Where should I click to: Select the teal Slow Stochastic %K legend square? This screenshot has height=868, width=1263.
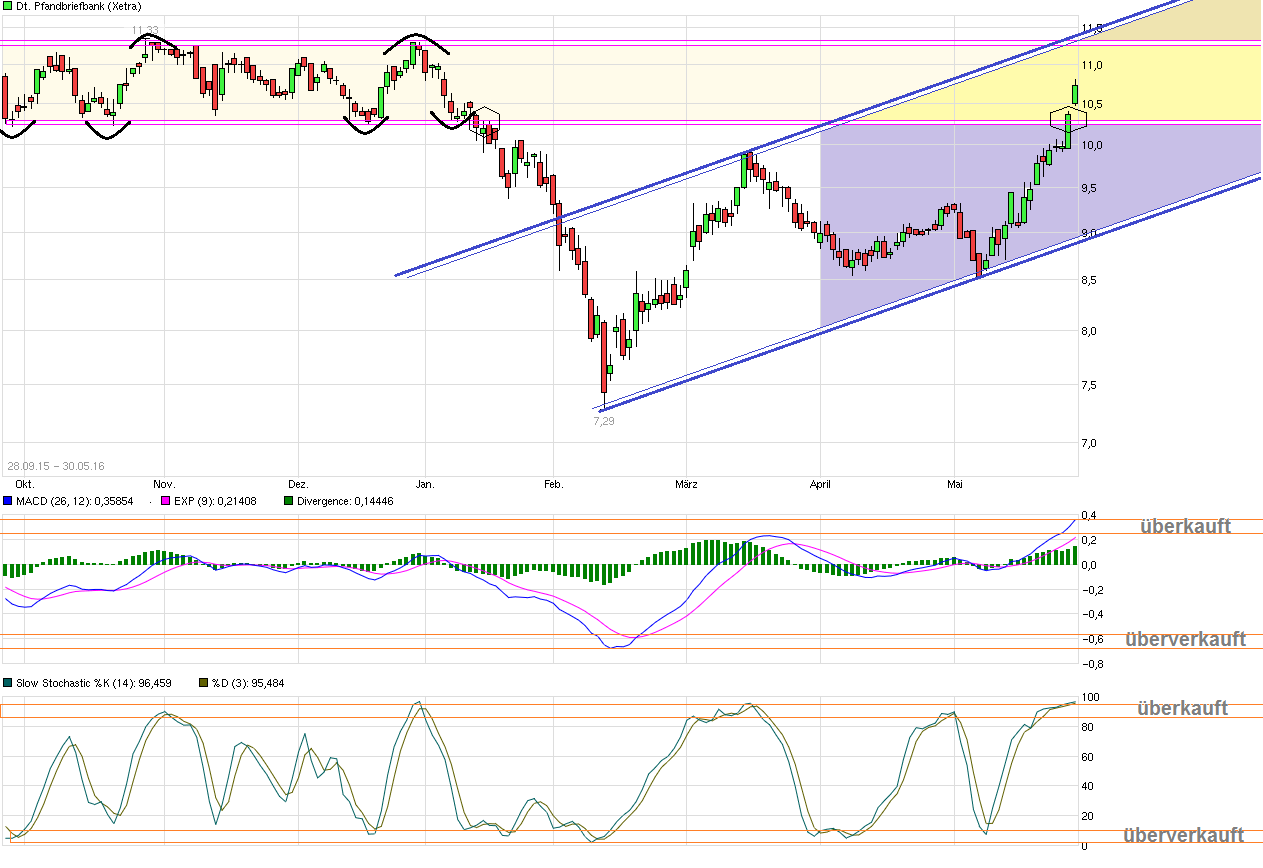click(8, 683)
